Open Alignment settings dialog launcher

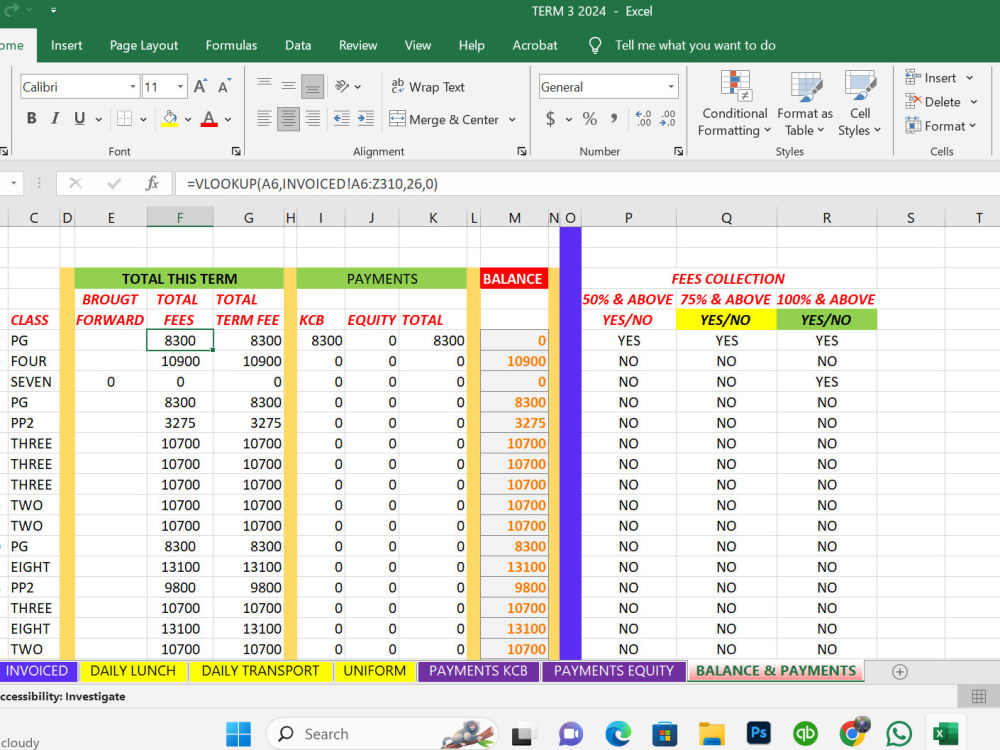point(522,151)
